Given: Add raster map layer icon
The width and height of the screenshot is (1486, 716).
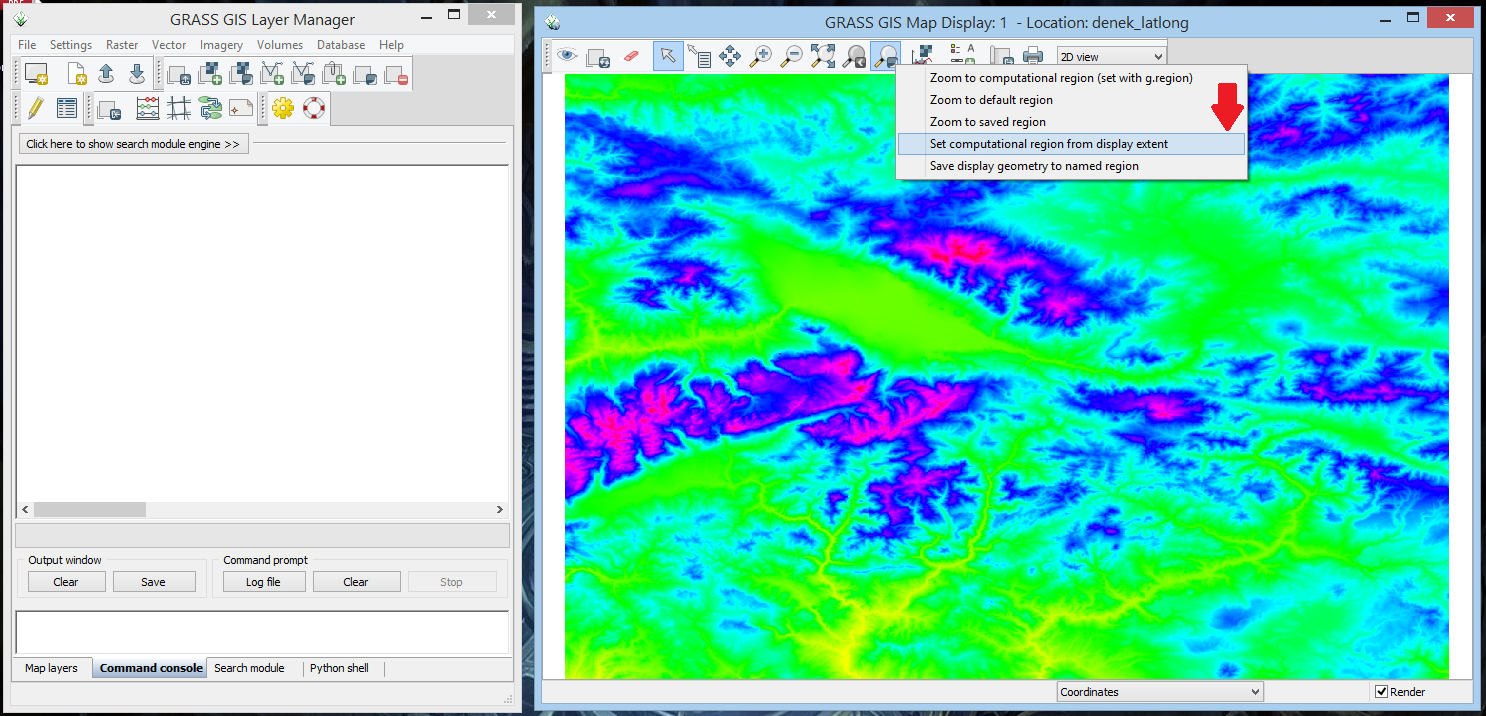Looking at the screenshot, I should click(x=210, y=73).
